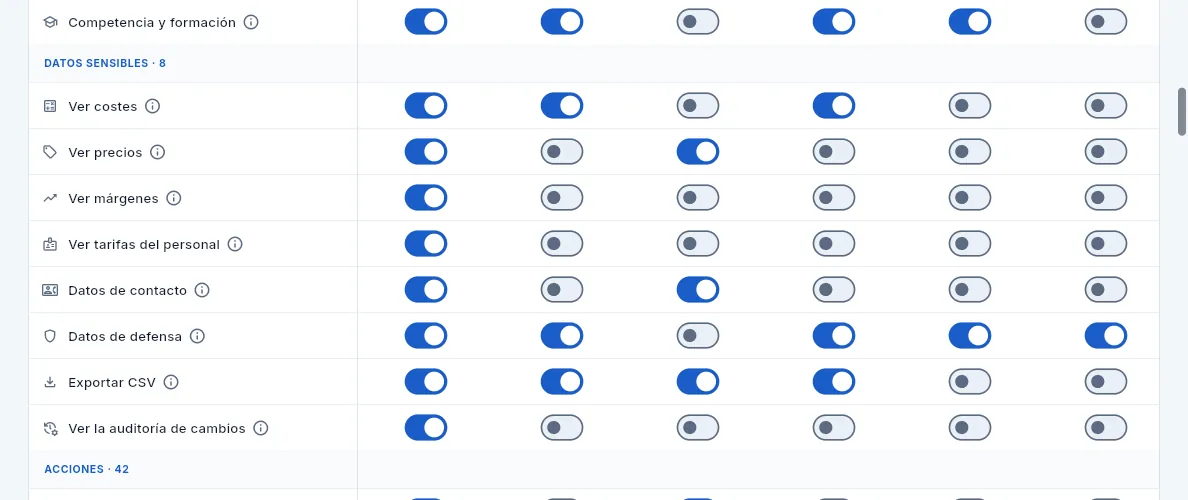1188x500 pixels.
Task: Click the shield icon for Datos de defensa
Action: click(x=50, y=336)
